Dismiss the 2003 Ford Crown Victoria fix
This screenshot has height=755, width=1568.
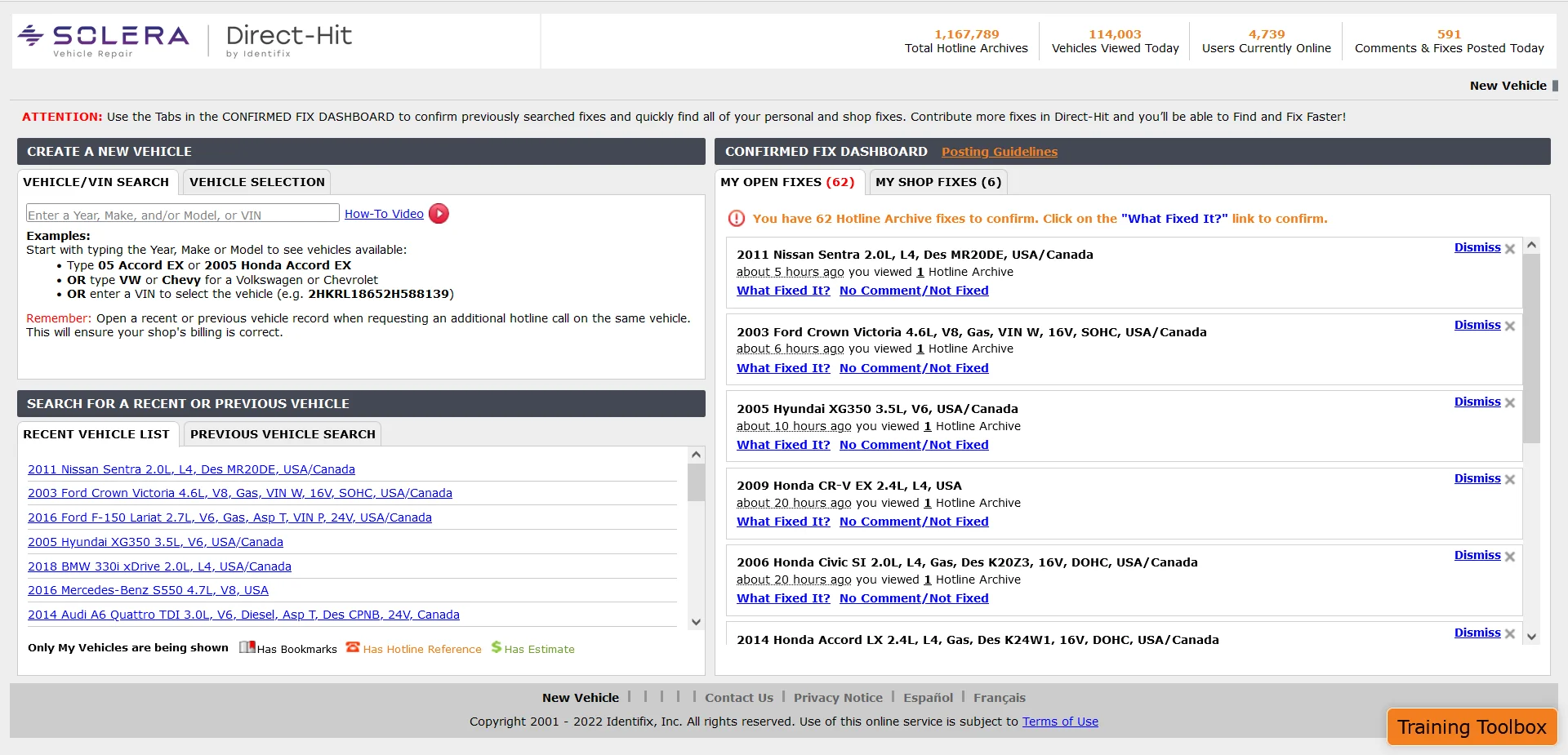tap(1477, 325)
